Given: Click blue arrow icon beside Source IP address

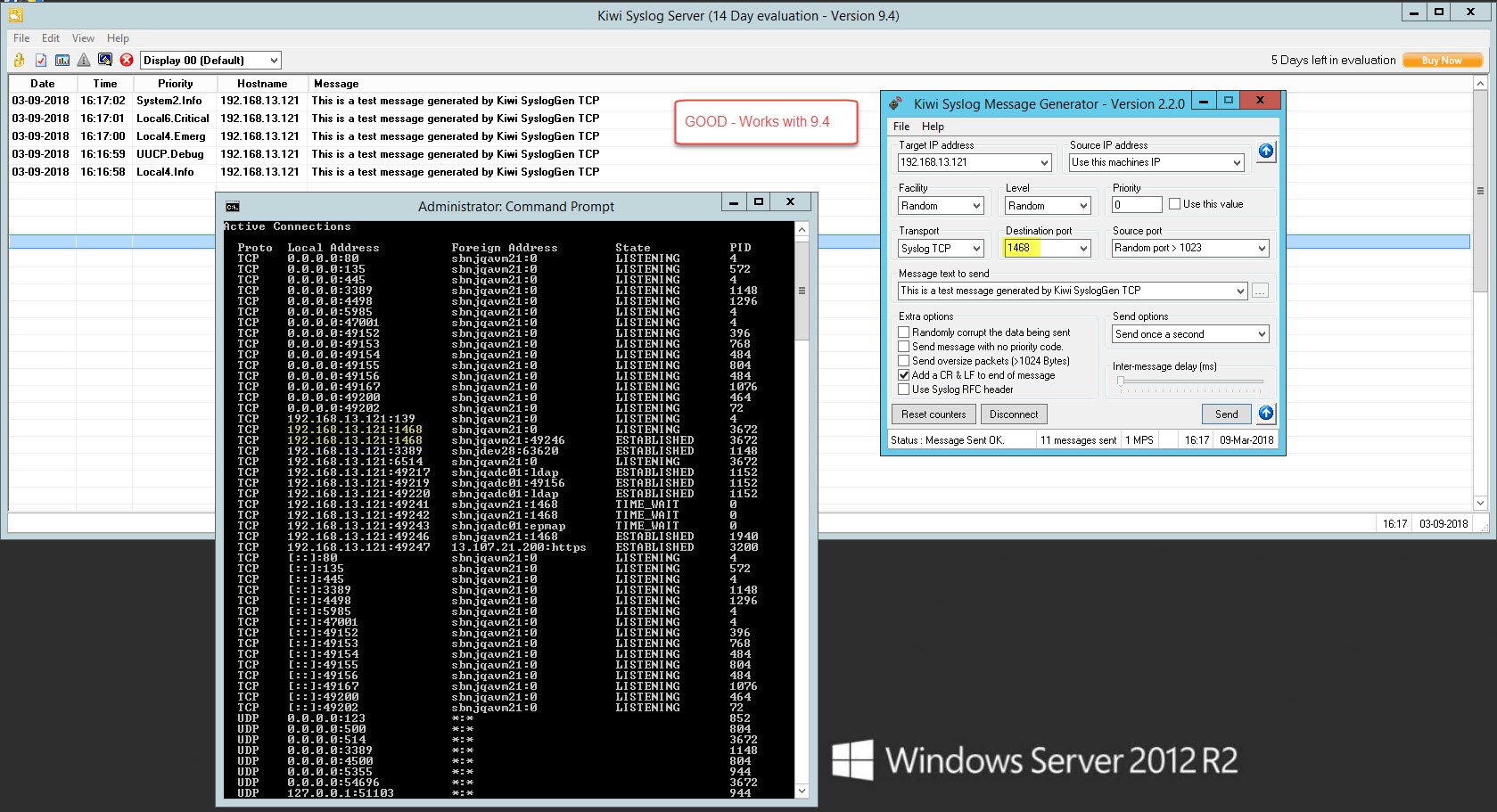Looking at the screenshot, I should (1266, 152).
